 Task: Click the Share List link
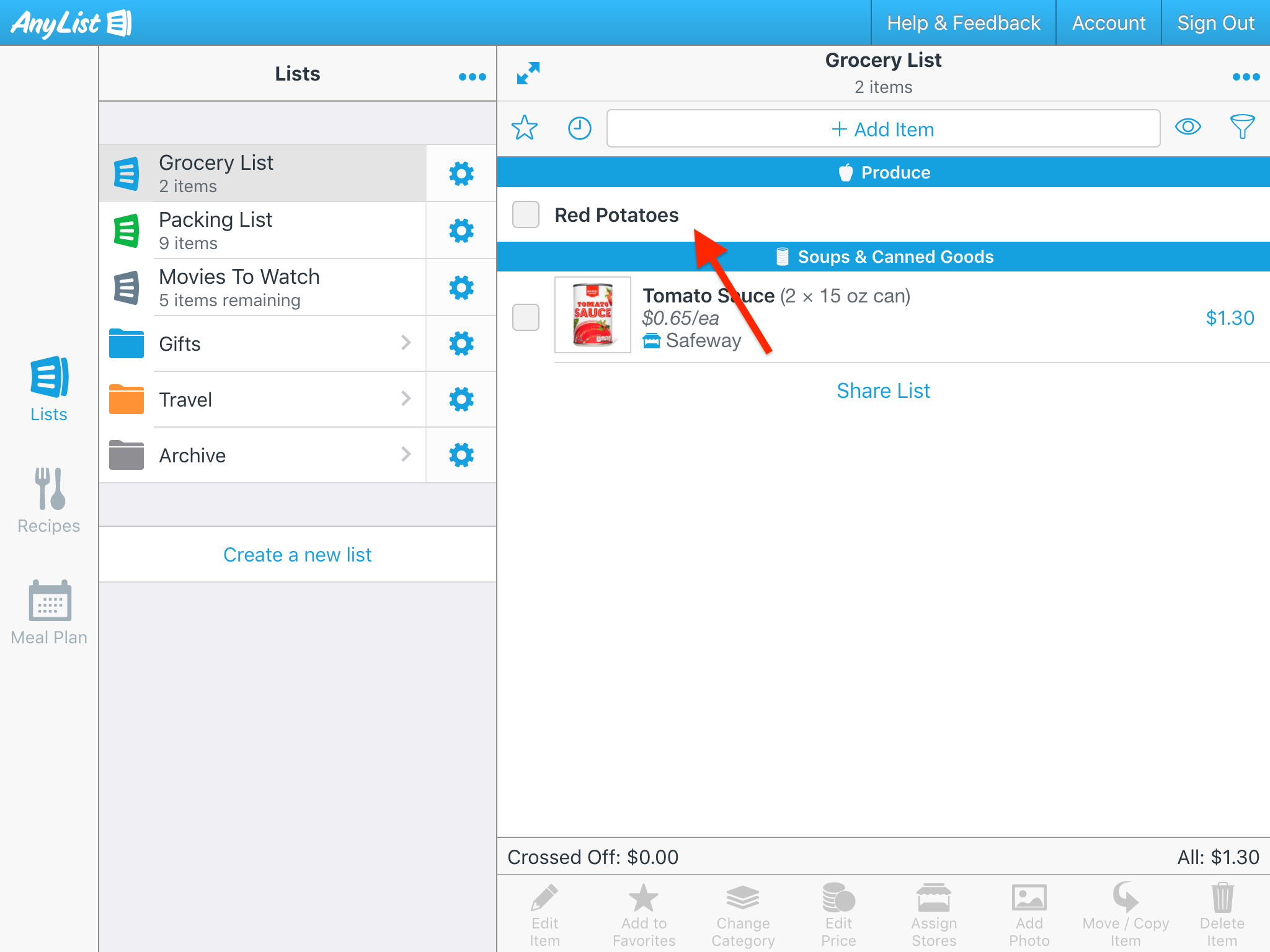[883, 390]
